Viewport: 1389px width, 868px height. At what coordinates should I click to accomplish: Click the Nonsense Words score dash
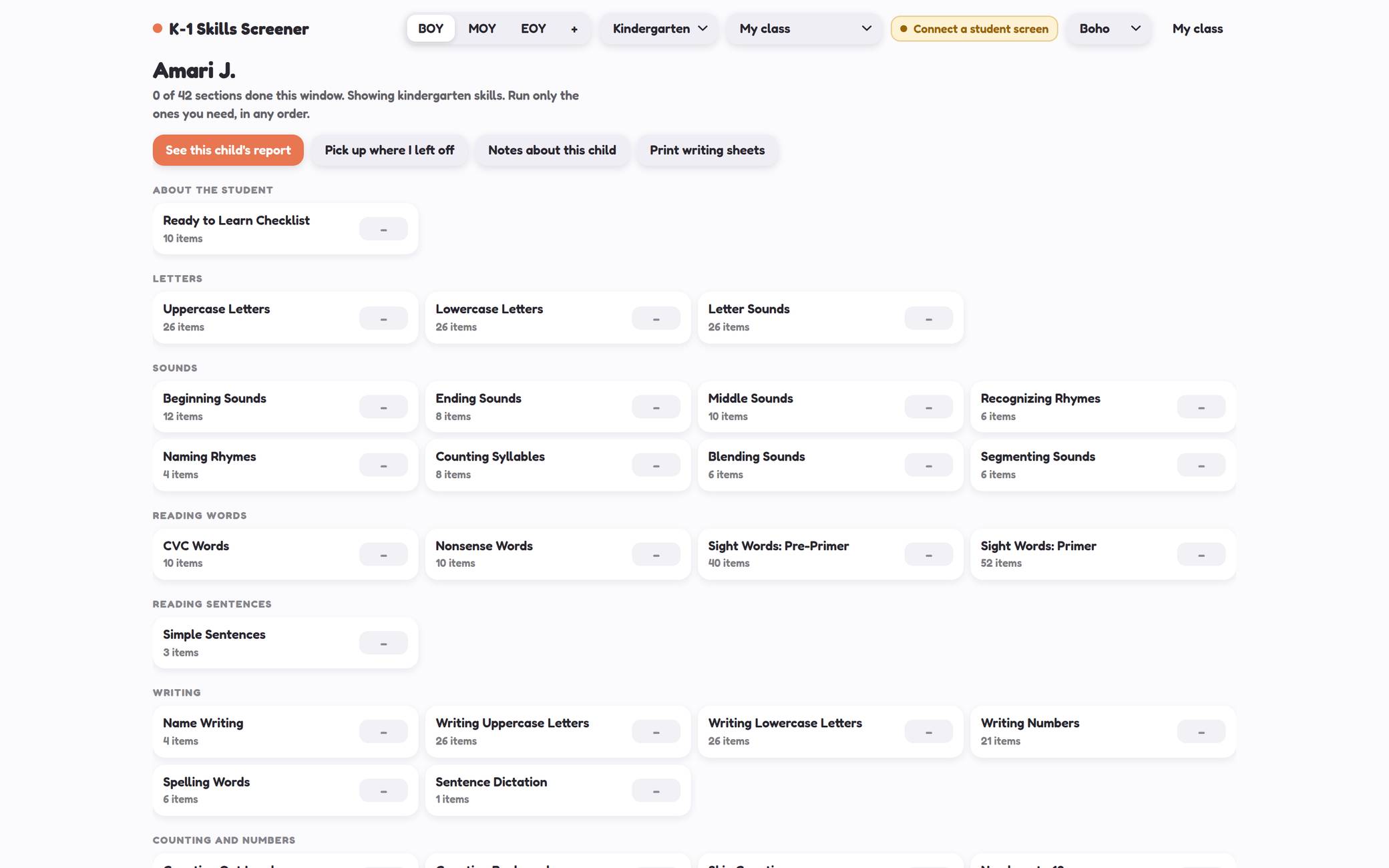pos(656,555)
